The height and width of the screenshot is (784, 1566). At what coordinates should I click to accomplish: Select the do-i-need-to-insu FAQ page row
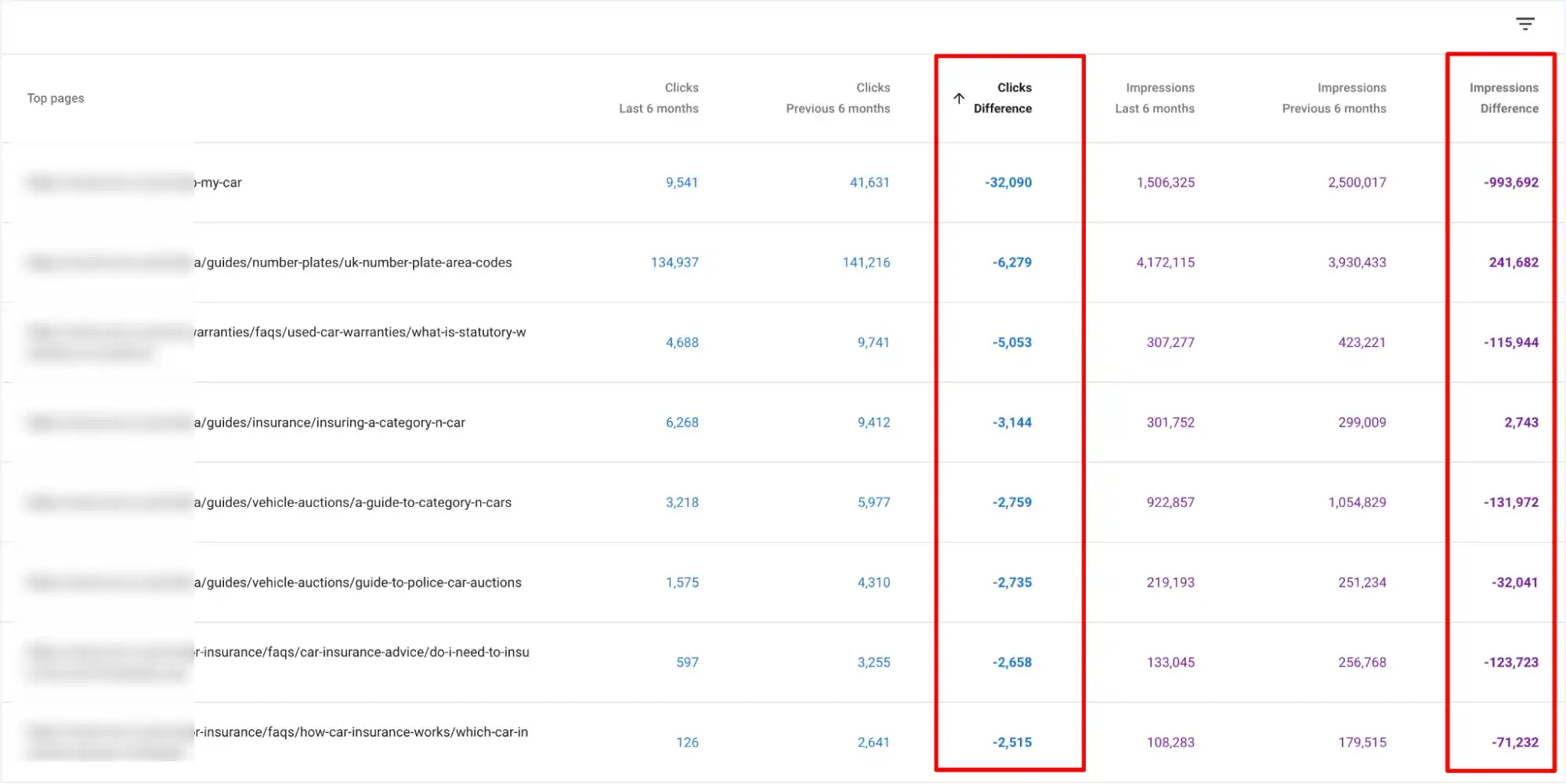click(x=362, y=652)
